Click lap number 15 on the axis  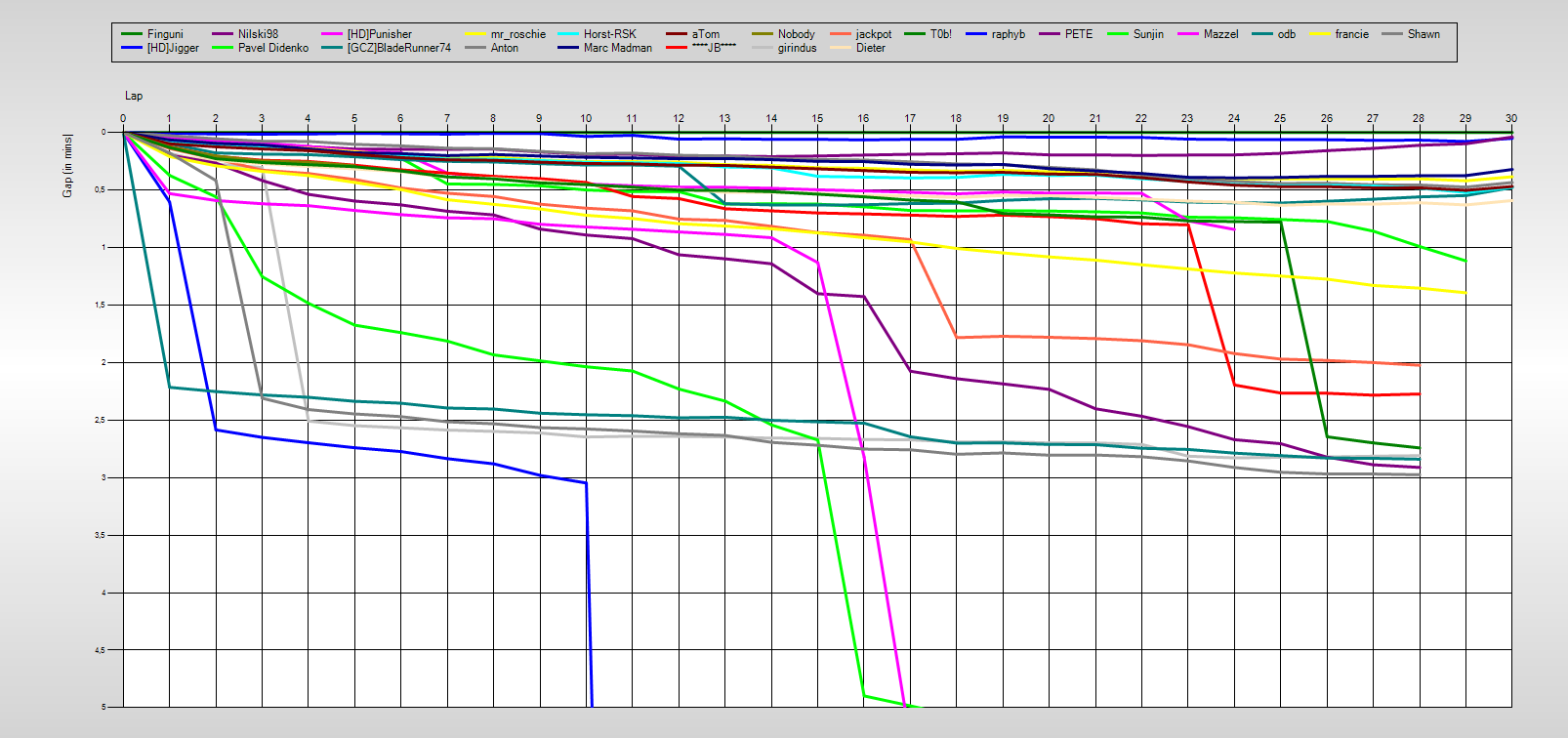(817, 118)
